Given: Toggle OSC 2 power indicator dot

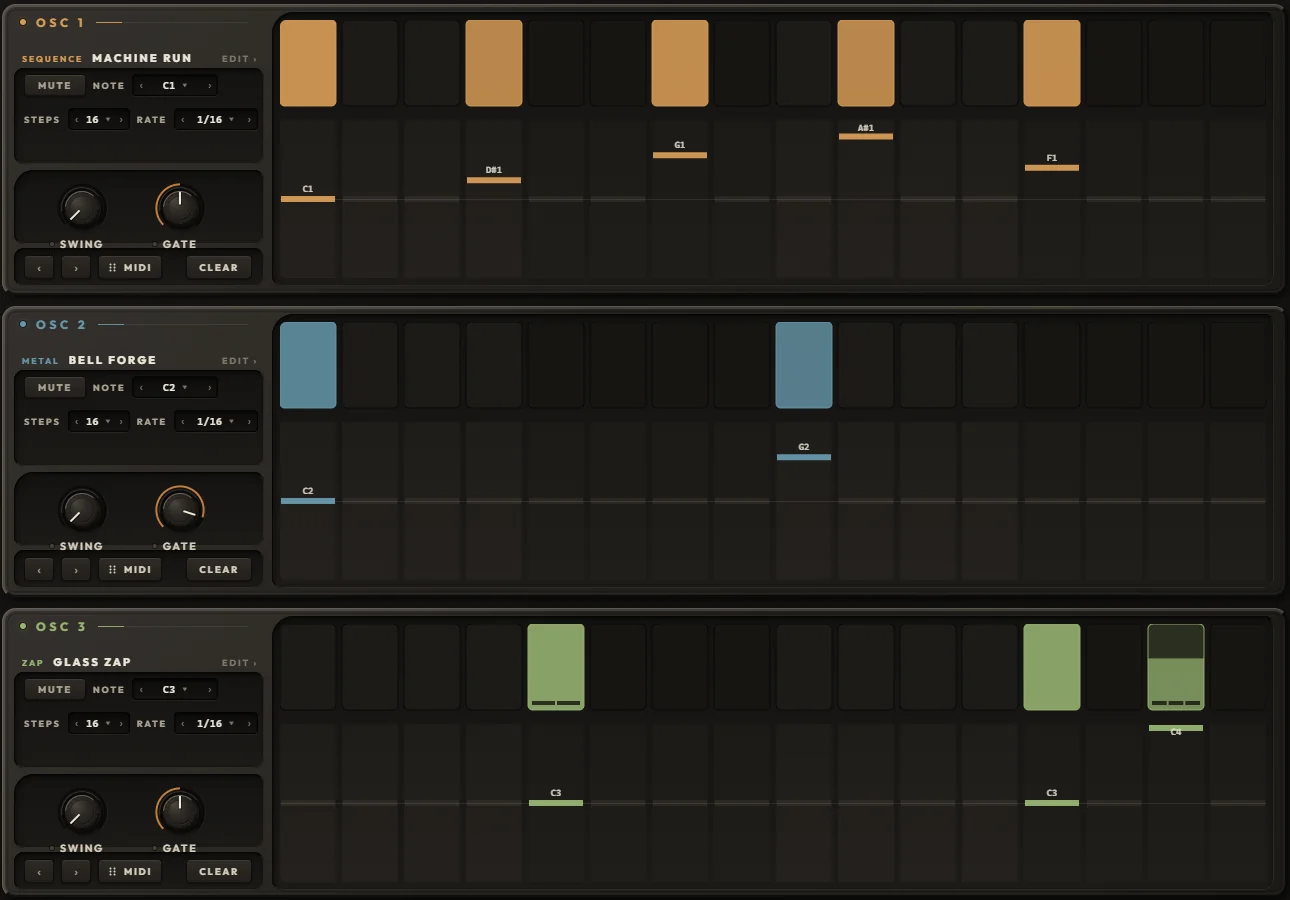Looking at the screenshot, I should [23, 324].
